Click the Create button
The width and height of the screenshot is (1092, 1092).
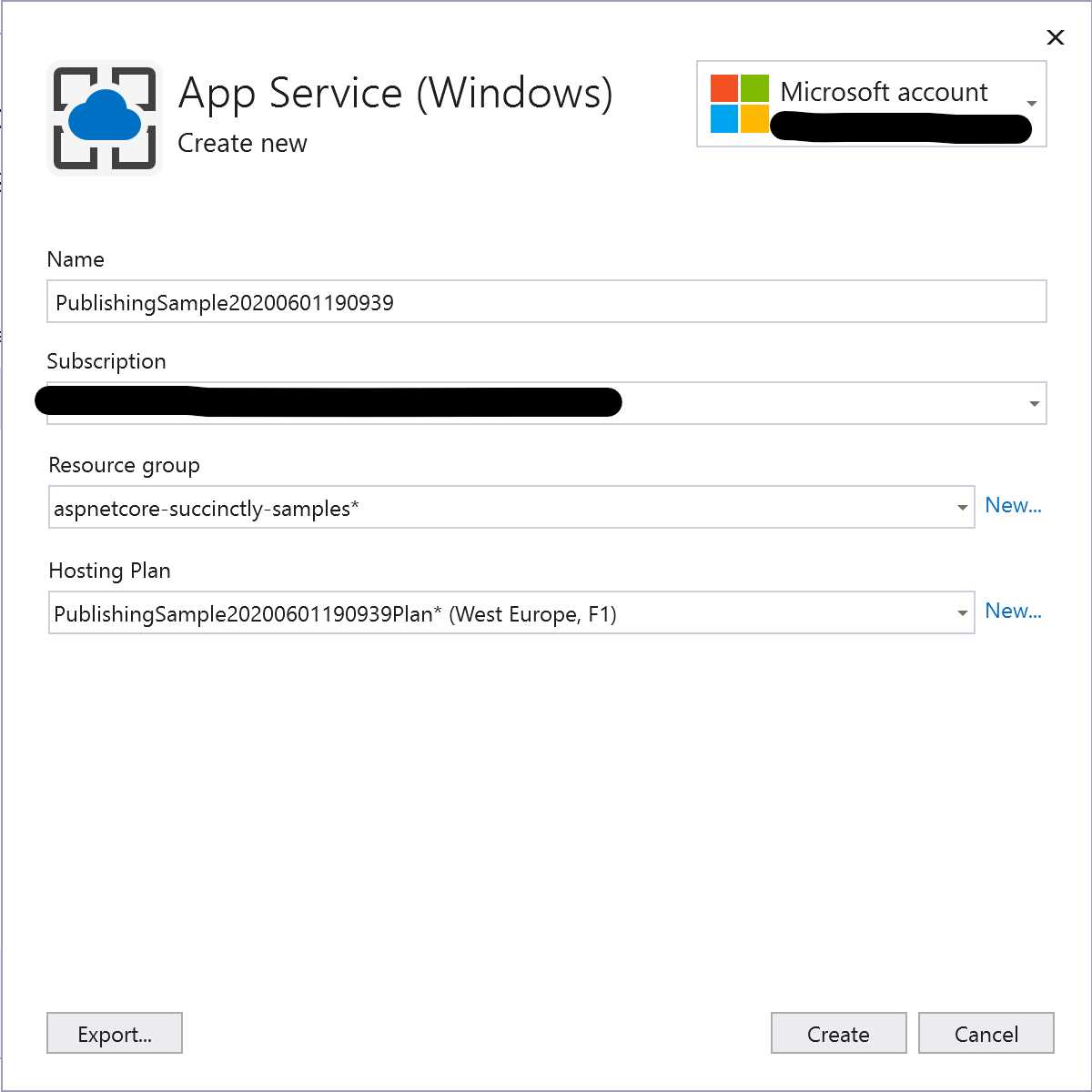pyautogui.click(x=837, y=1033)
